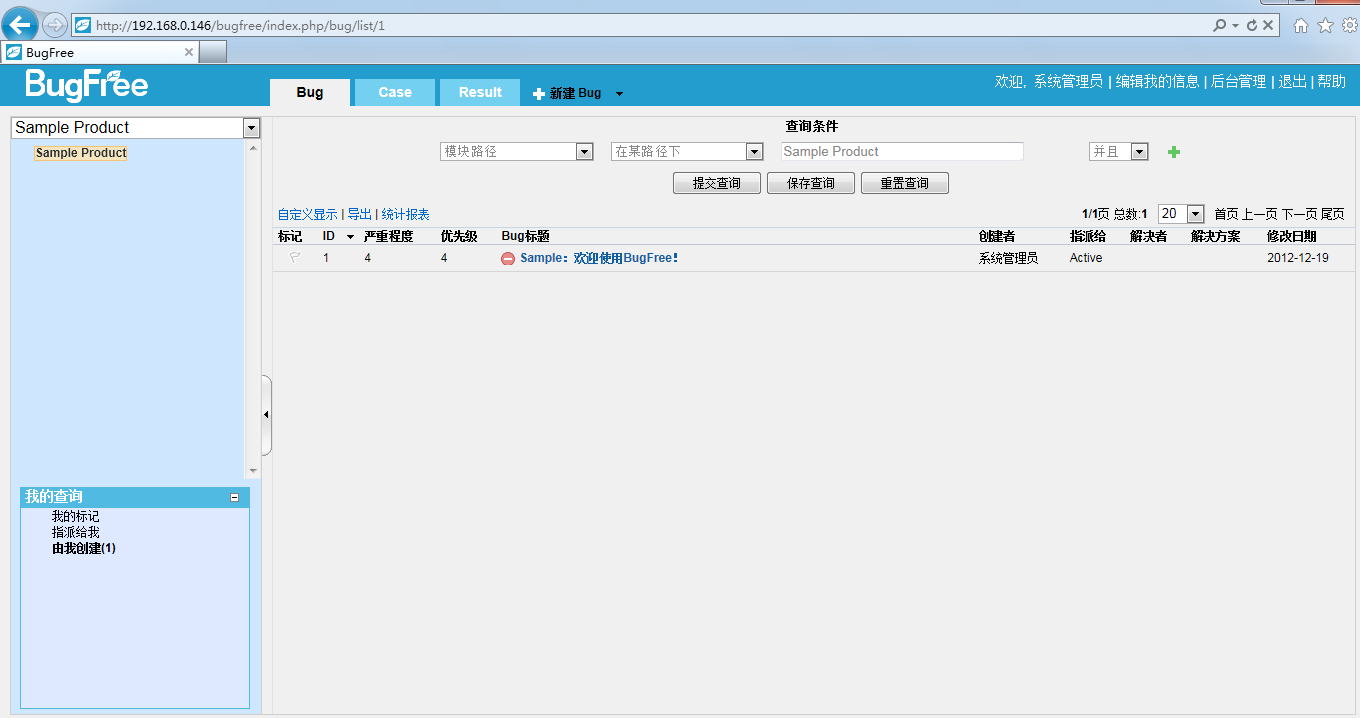Open 并且 logic dropdown

(1140, 152)
